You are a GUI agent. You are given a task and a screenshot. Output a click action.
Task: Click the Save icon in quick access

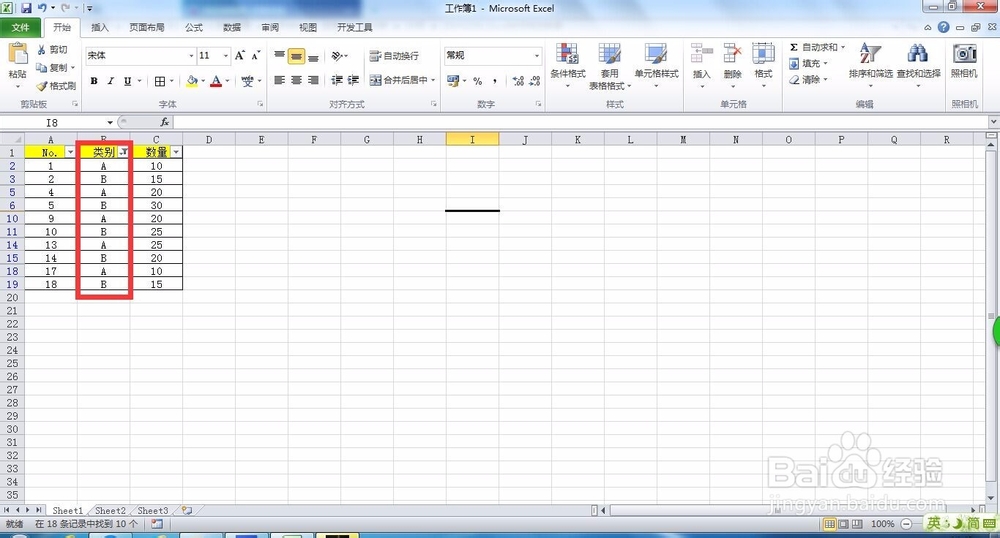coord(26,8)
